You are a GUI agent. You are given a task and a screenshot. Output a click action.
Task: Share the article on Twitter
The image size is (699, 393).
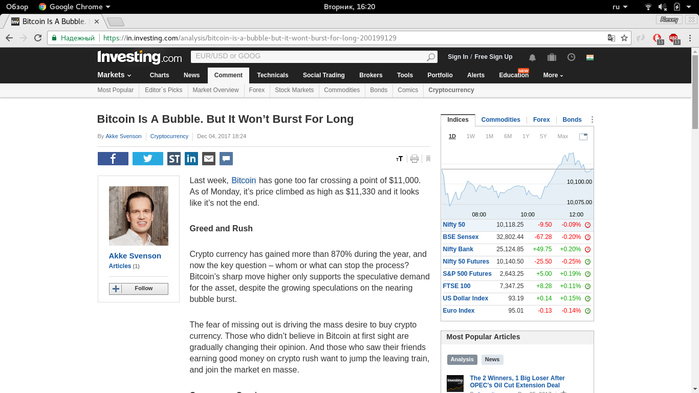click(148, 159)
